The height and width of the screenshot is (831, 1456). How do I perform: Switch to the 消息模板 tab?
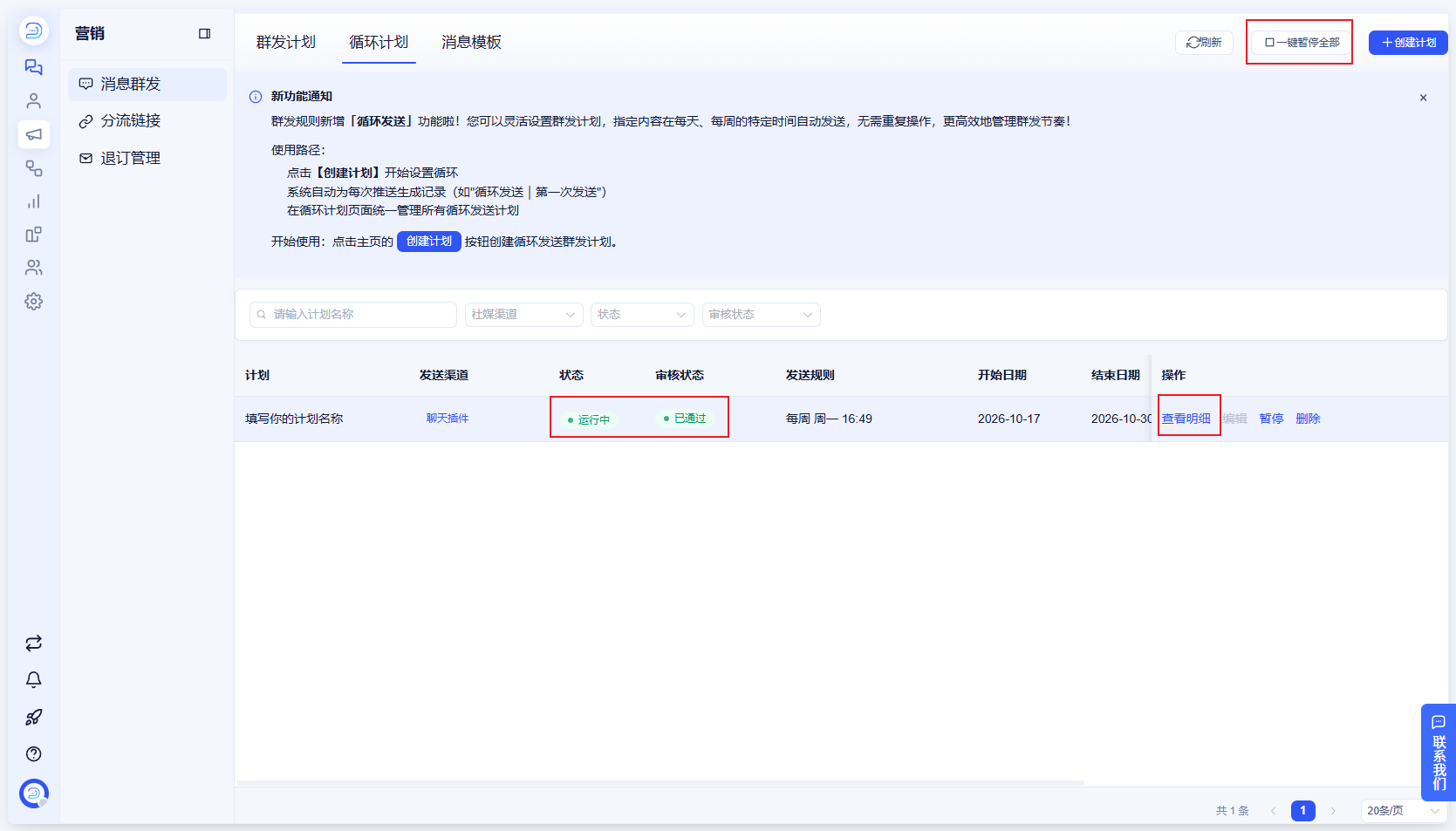[x=471, y=42]
